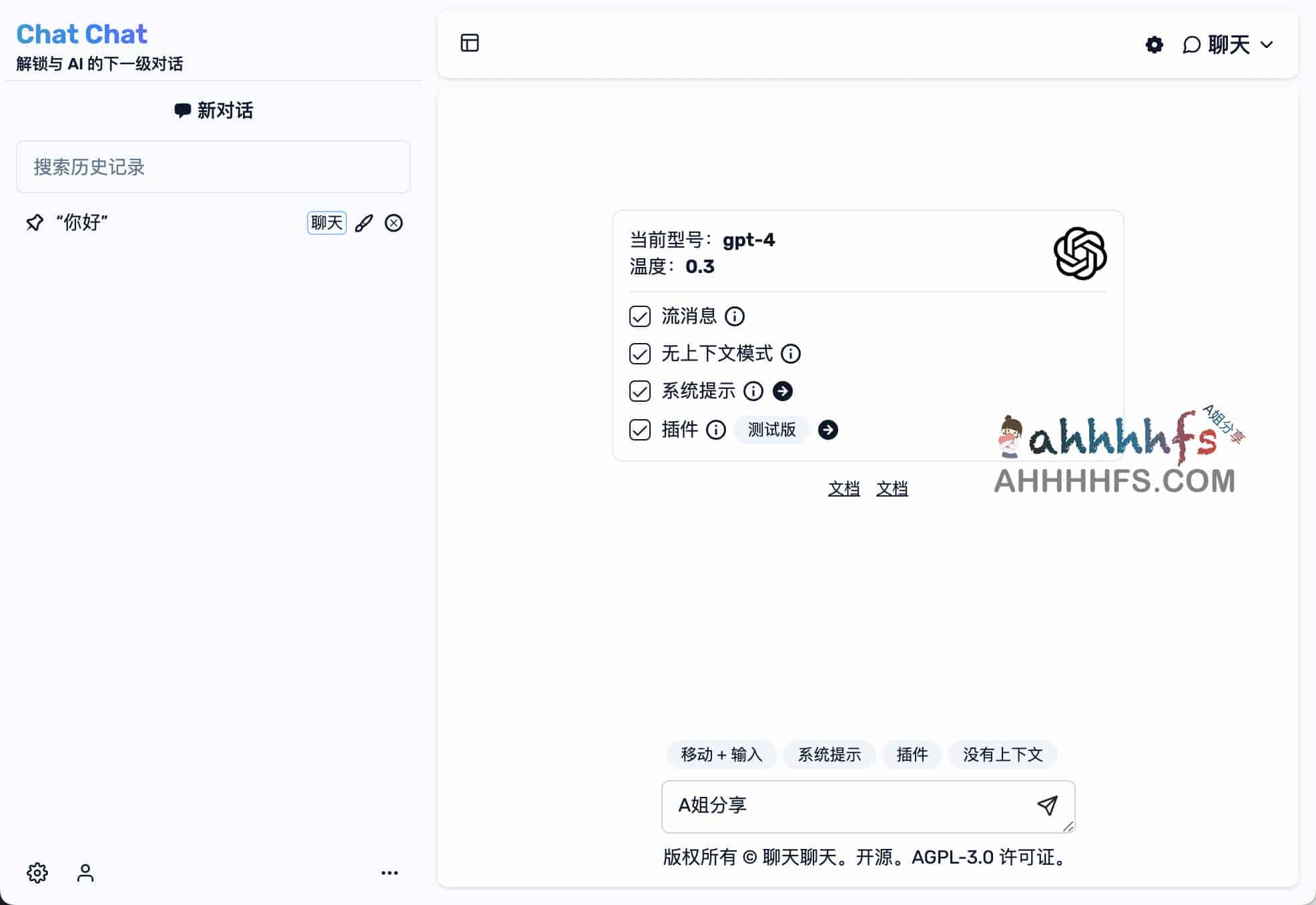Viewport: 1316px width, 905px height.
Task: Click the pin icon beside "你好"
Action: pos(34,223)
